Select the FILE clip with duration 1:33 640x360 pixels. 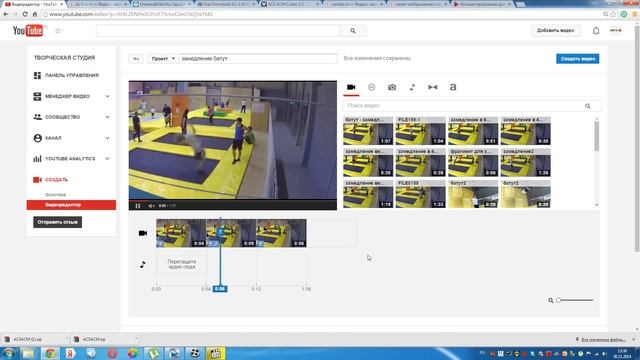pos(420,194)
